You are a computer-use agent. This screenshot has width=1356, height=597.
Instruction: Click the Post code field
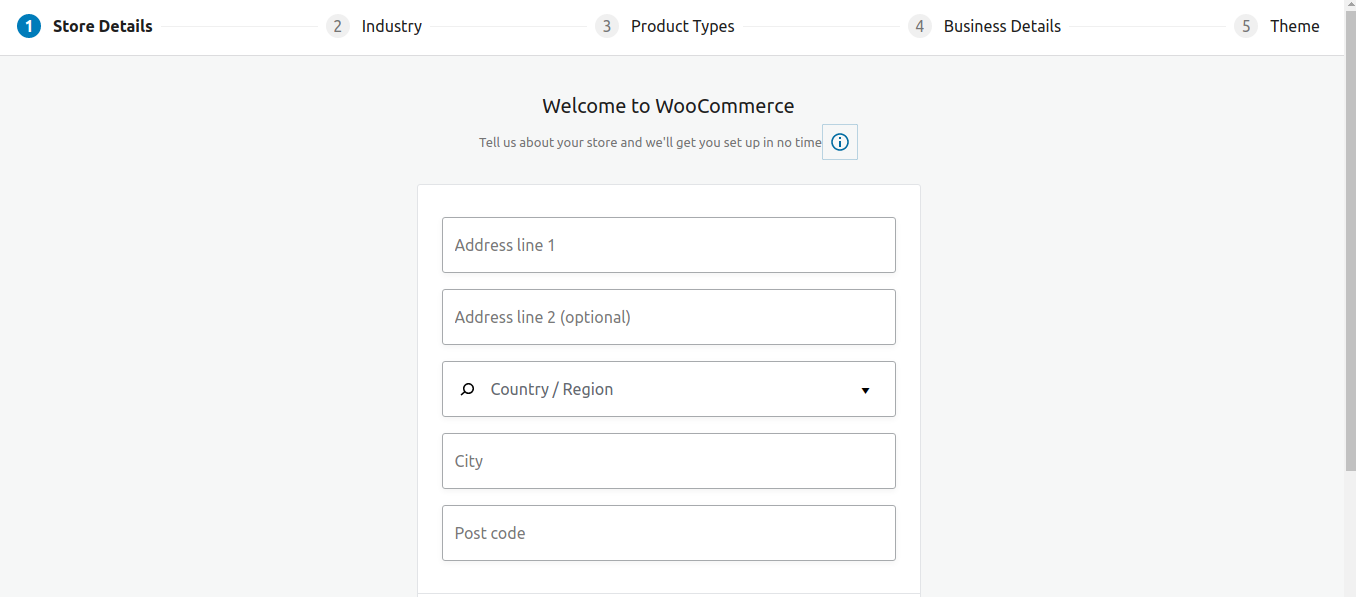(669, 533)
